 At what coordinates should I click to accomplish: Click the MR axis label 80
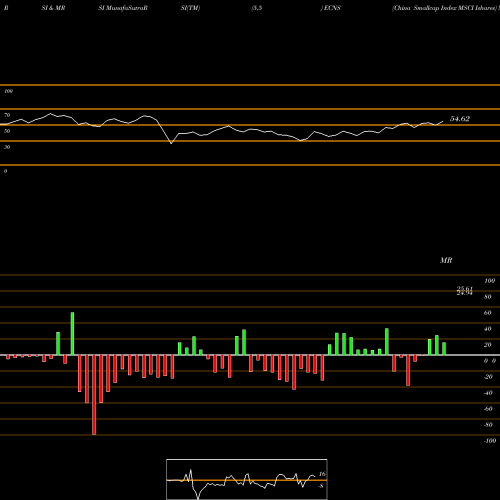[488, 297]
